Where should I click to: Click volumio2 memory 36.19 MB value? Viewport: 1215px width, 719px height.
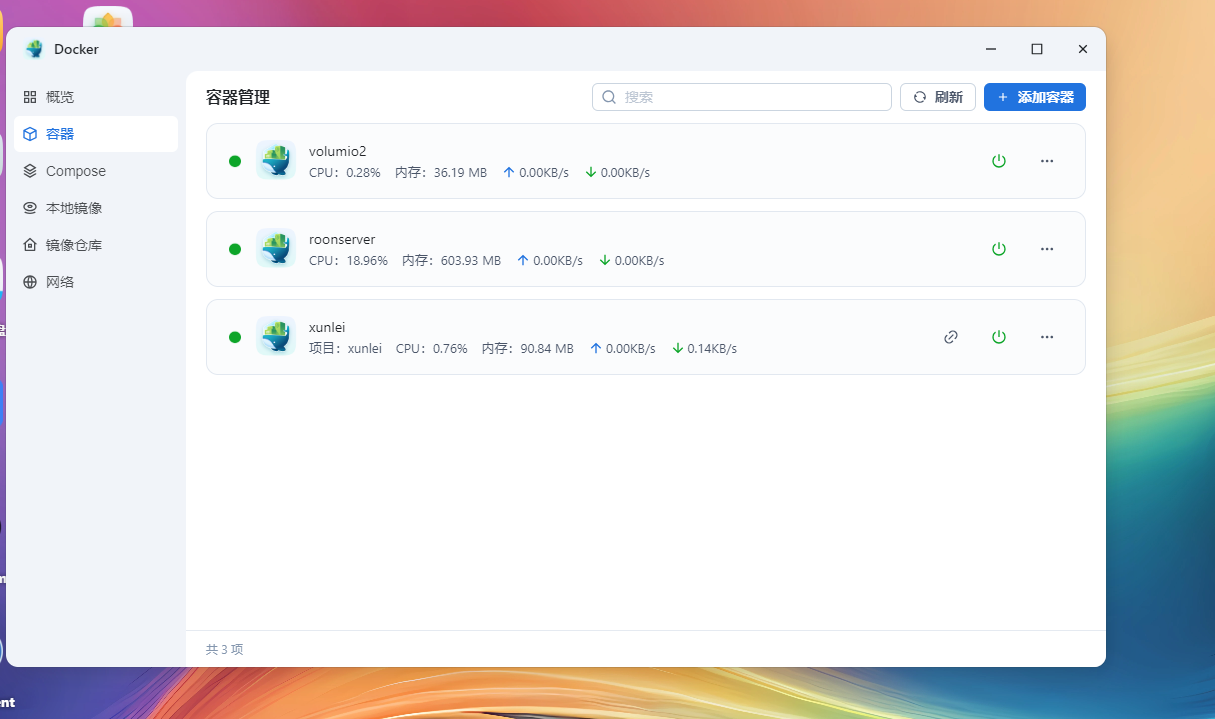pyautogui.click(x=441, y=172)
